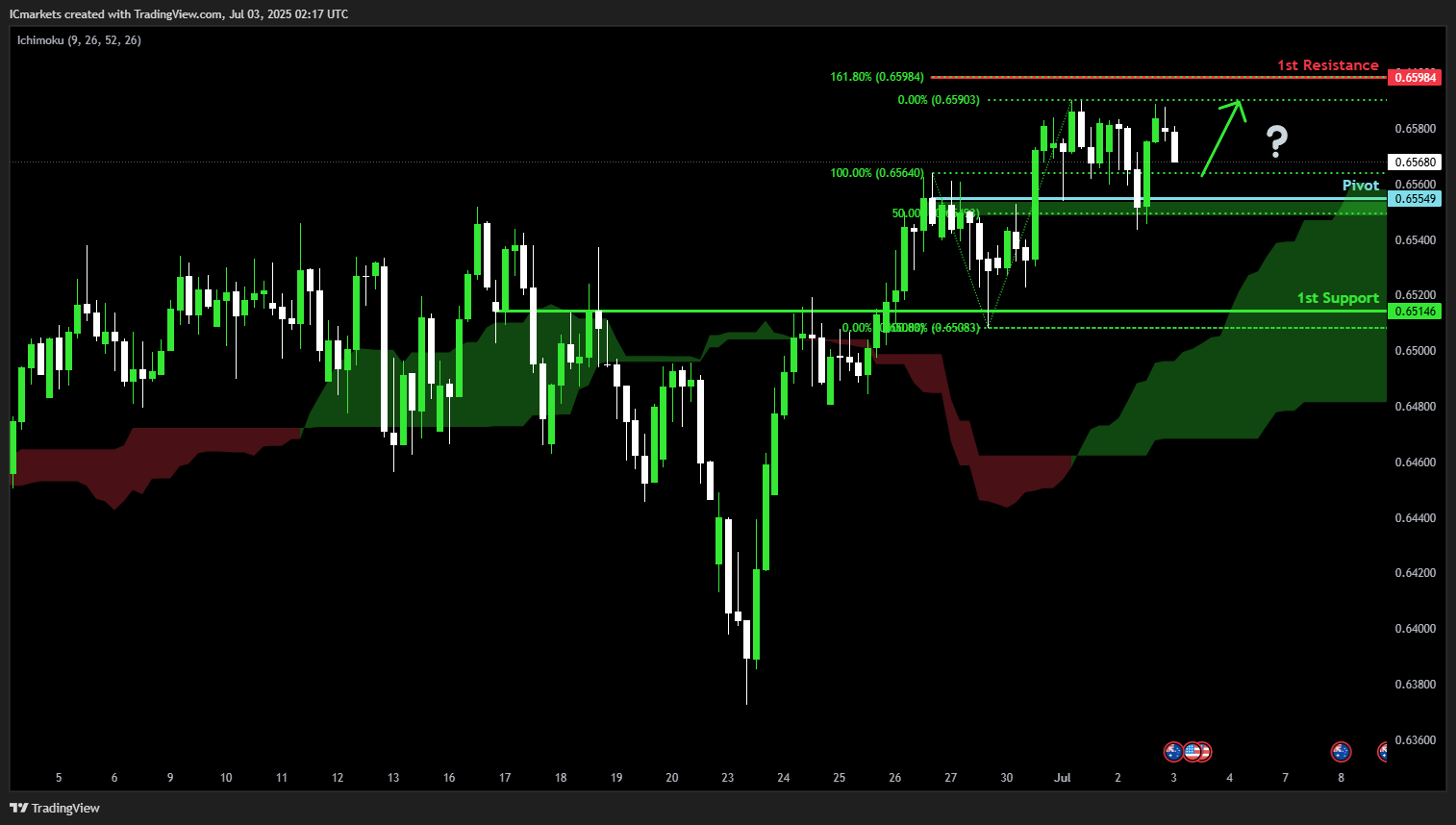Click the '16' date label on time axis
This screenshot has height=825, width=1456.
coord(449,778)
